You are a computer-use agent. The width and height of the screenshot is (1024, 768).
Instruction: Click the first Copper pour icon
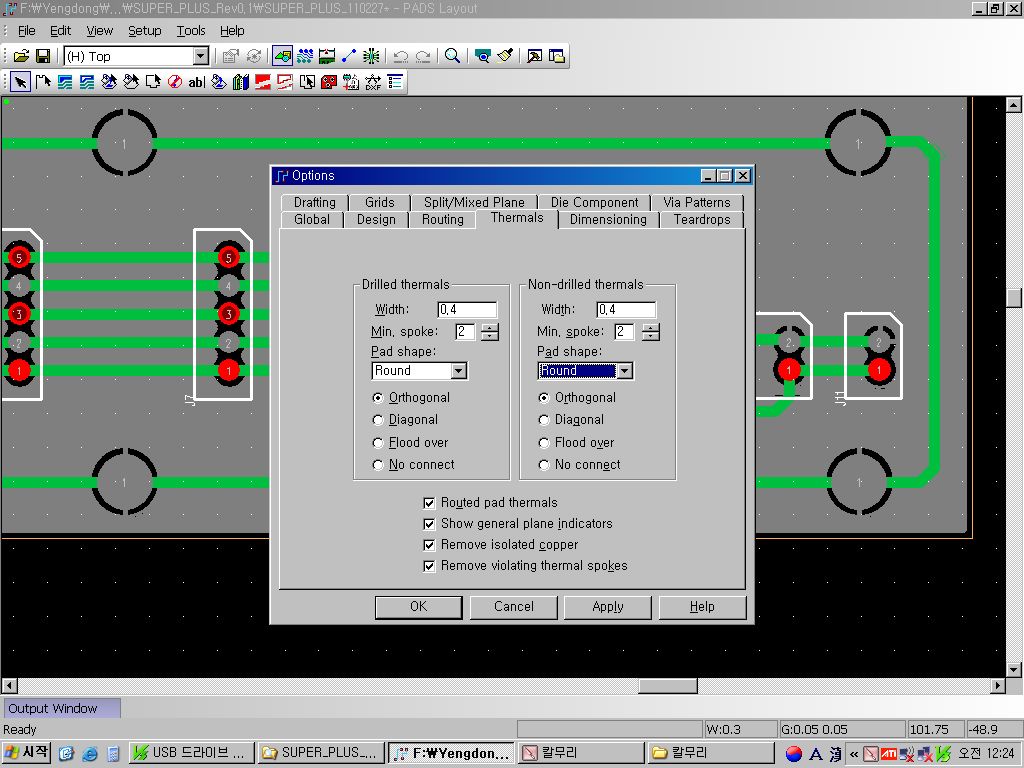tap(65, 82)
